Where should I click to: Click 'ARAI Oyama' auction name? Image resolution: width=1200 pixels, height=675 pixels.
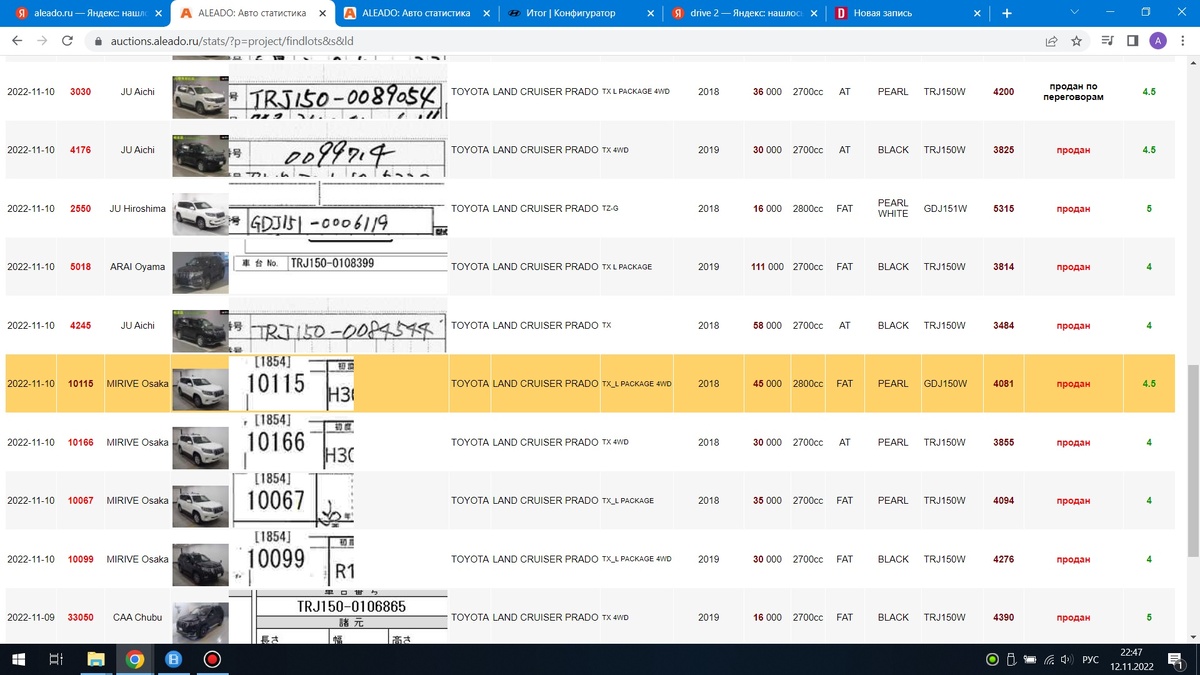137,267
